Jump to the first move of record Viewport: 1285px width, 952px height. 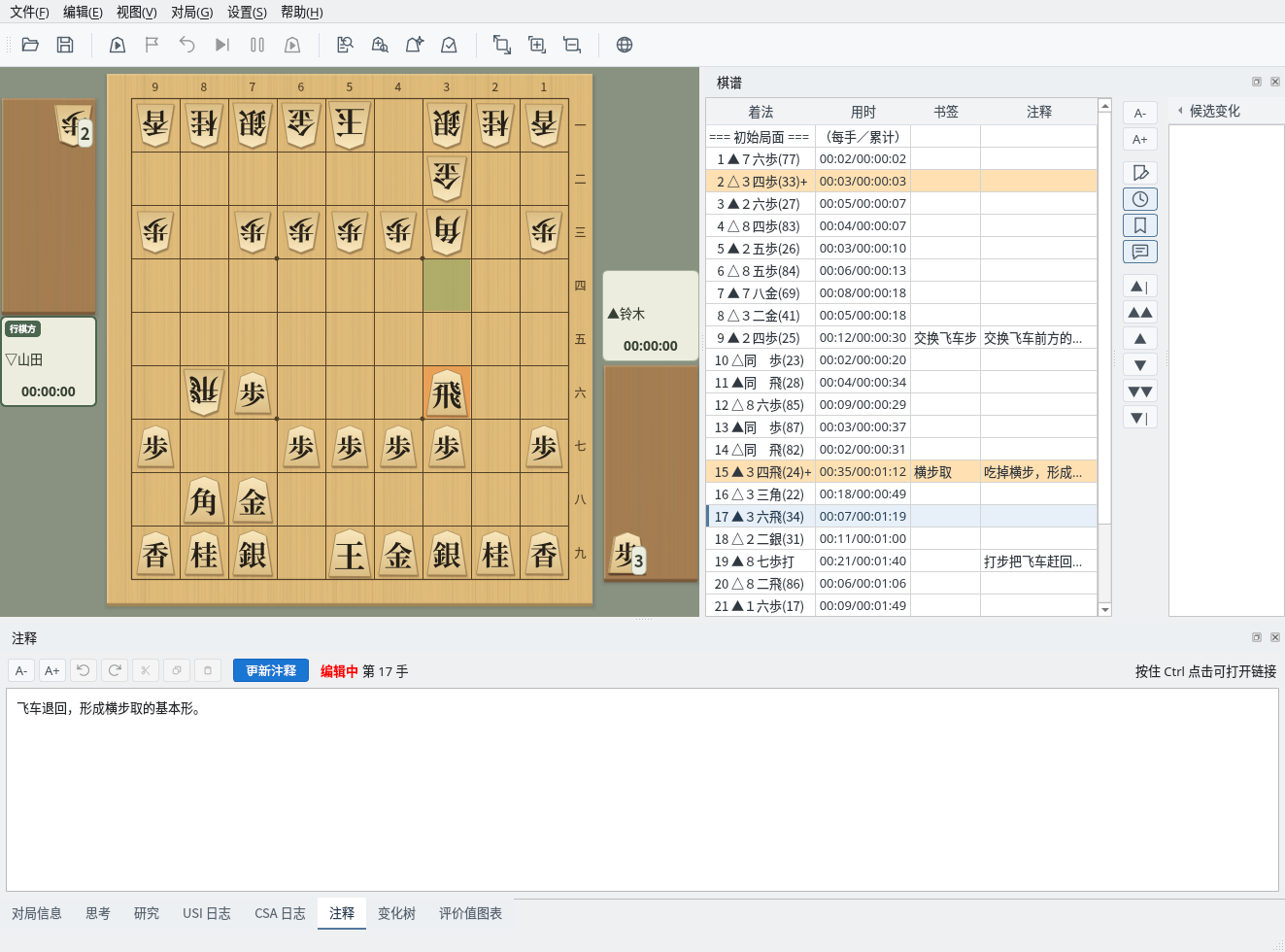tap(1140, 287)
